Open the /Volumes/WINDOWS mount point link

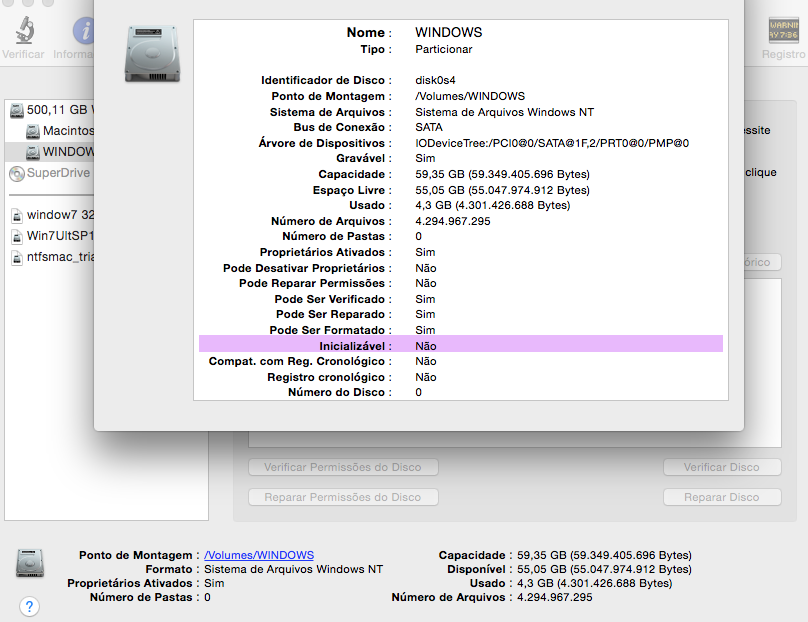click(259, 555)
